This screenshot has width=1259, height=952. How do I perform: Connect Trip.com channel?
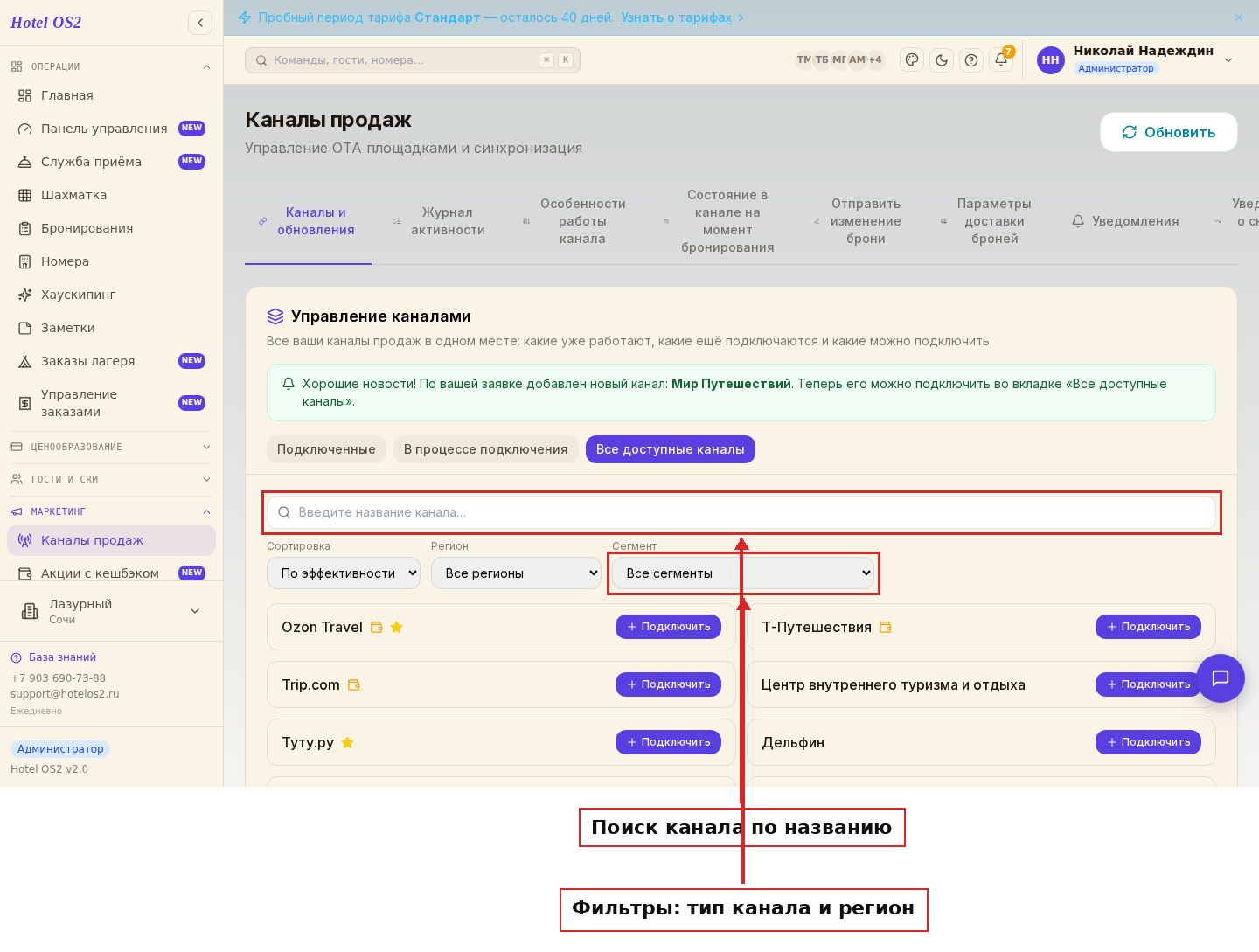click(x=668, y=684)
